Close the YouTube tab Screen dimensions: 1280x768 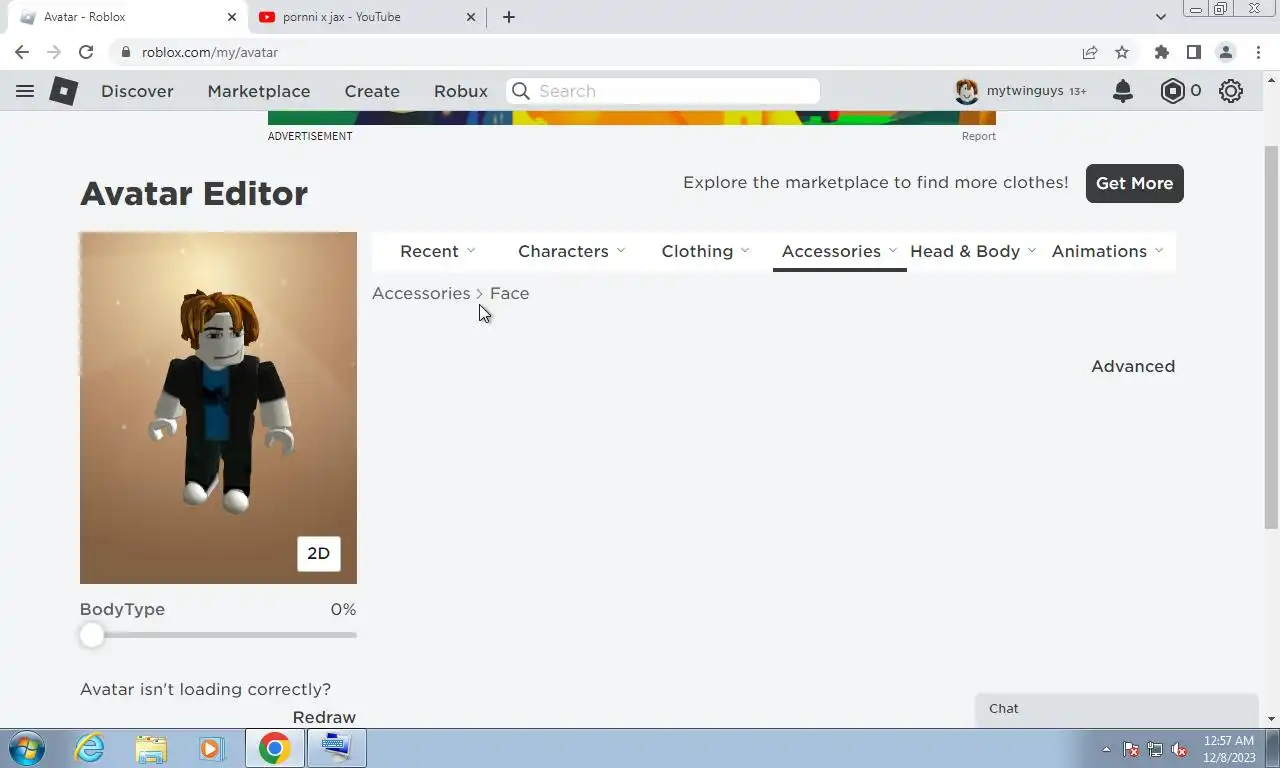[x=472, y=17]
